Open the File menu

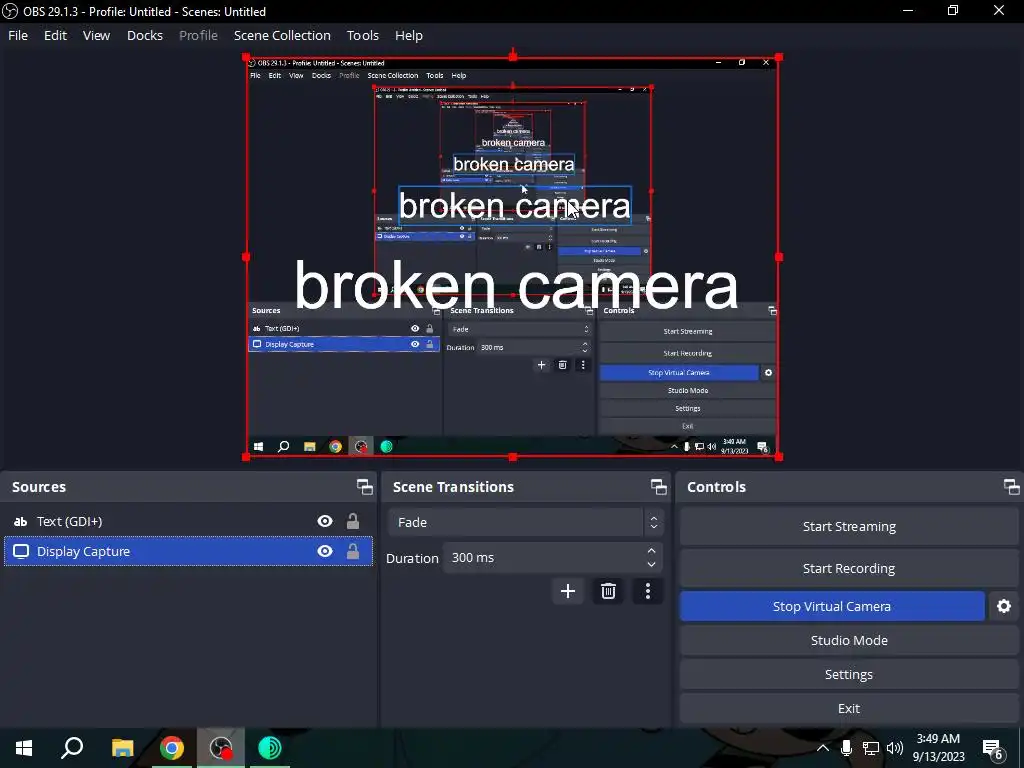click(18, 35)
